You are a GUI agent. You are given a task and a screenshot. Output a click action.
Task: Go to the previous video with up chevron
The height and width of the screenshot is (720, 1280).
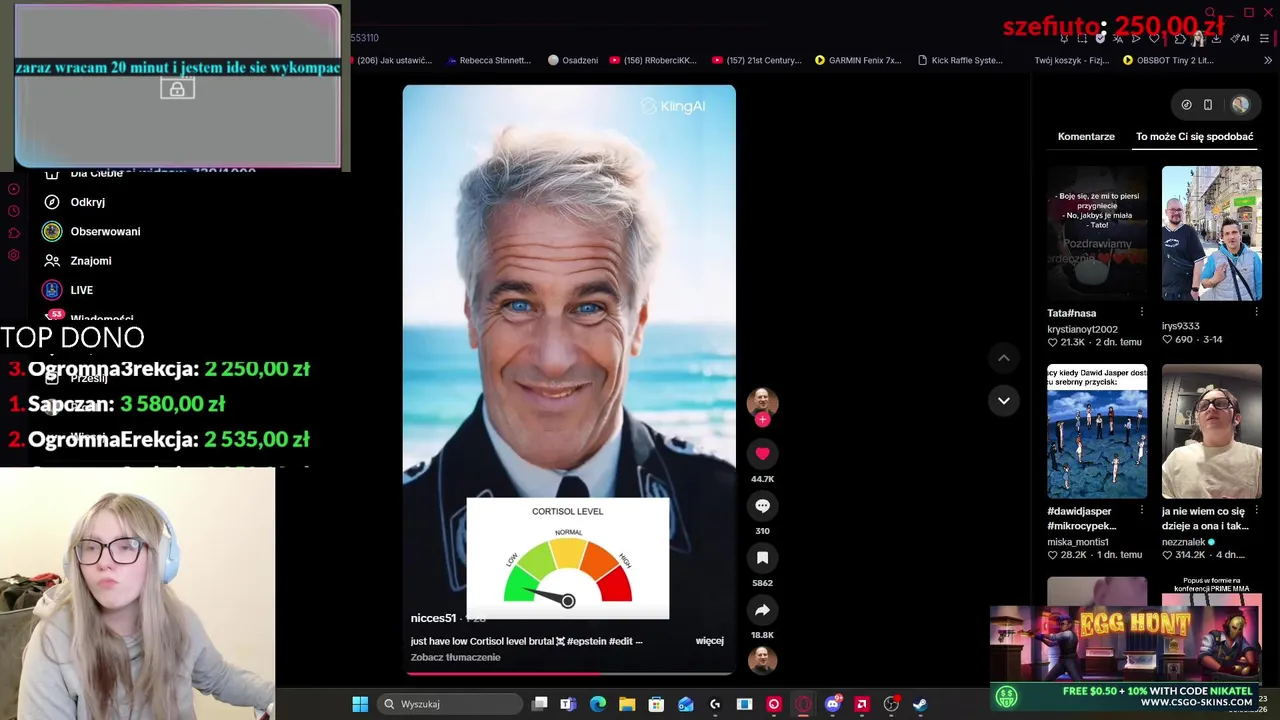pos(1004,358)
